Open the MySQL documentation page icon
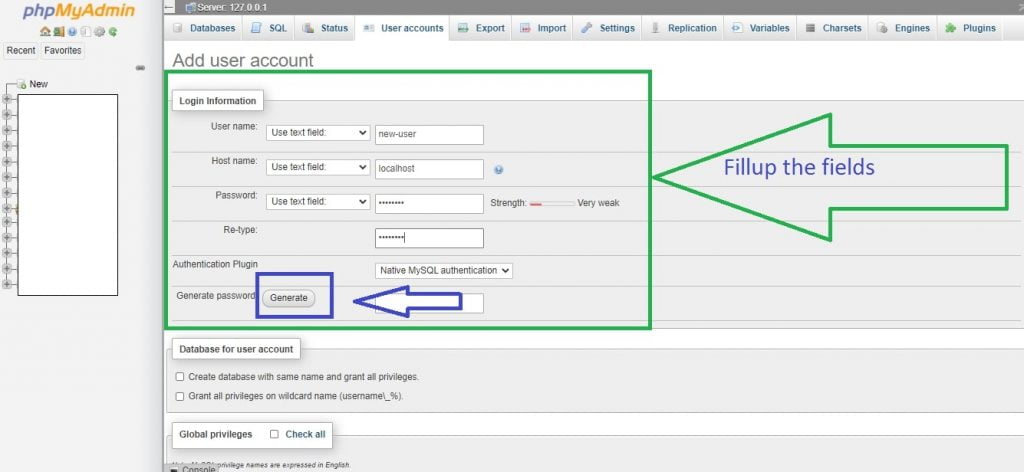 86,31
